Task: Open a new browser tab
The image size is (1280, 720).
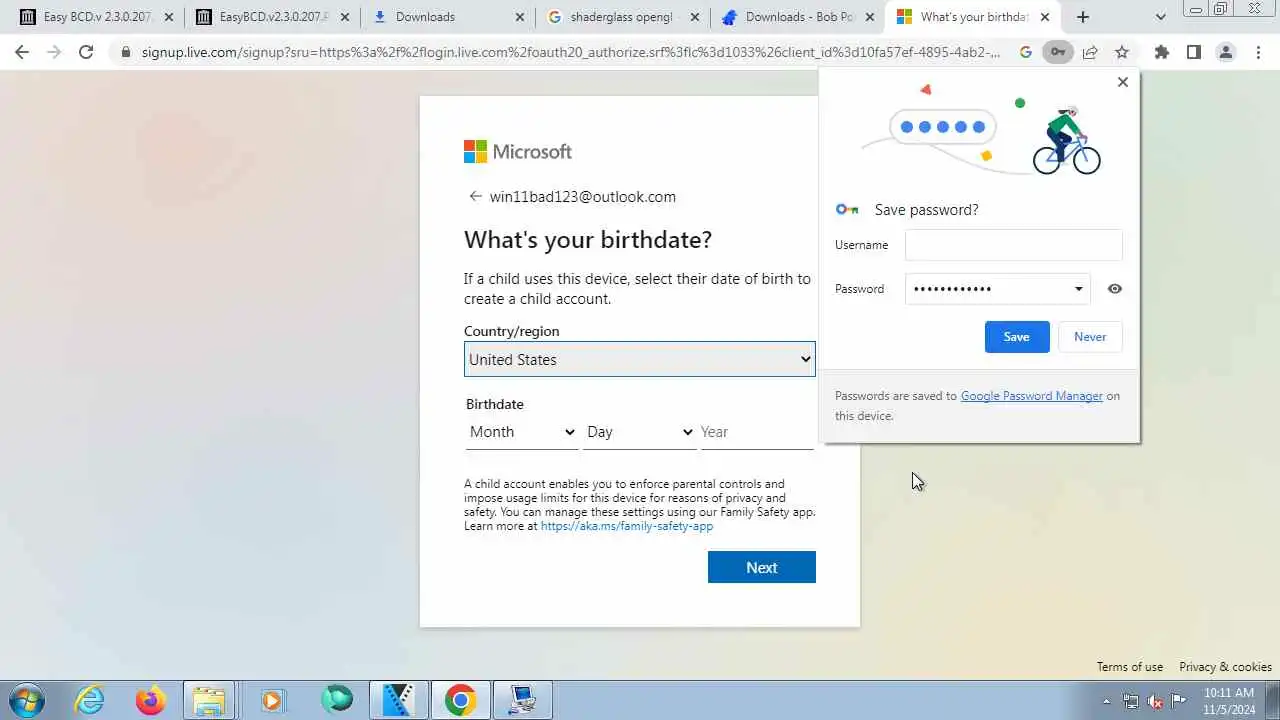Action: [x=1083, y=17]
